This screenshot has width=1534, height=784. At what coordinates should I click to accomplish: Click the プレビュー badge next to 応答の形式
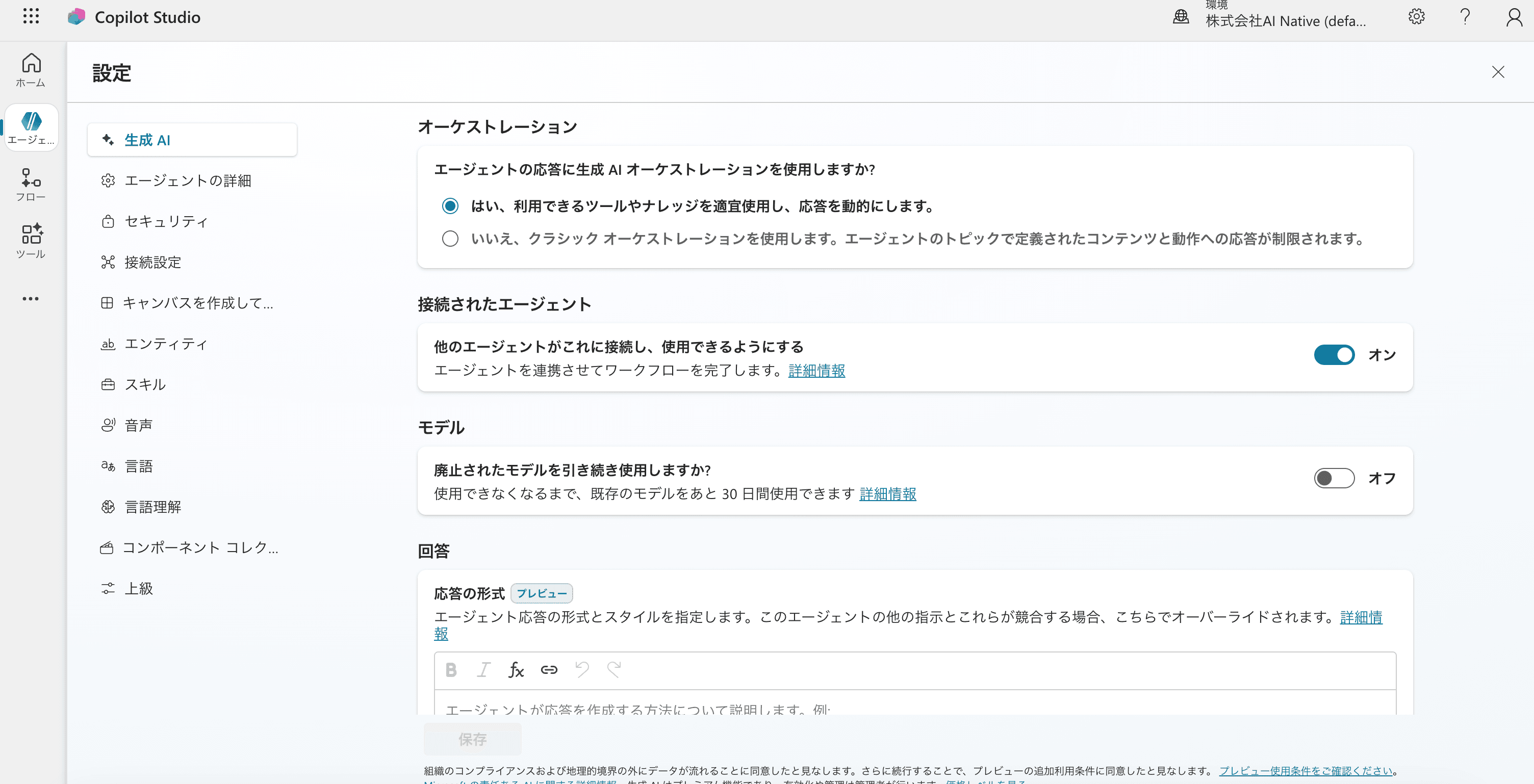point(541,593)
